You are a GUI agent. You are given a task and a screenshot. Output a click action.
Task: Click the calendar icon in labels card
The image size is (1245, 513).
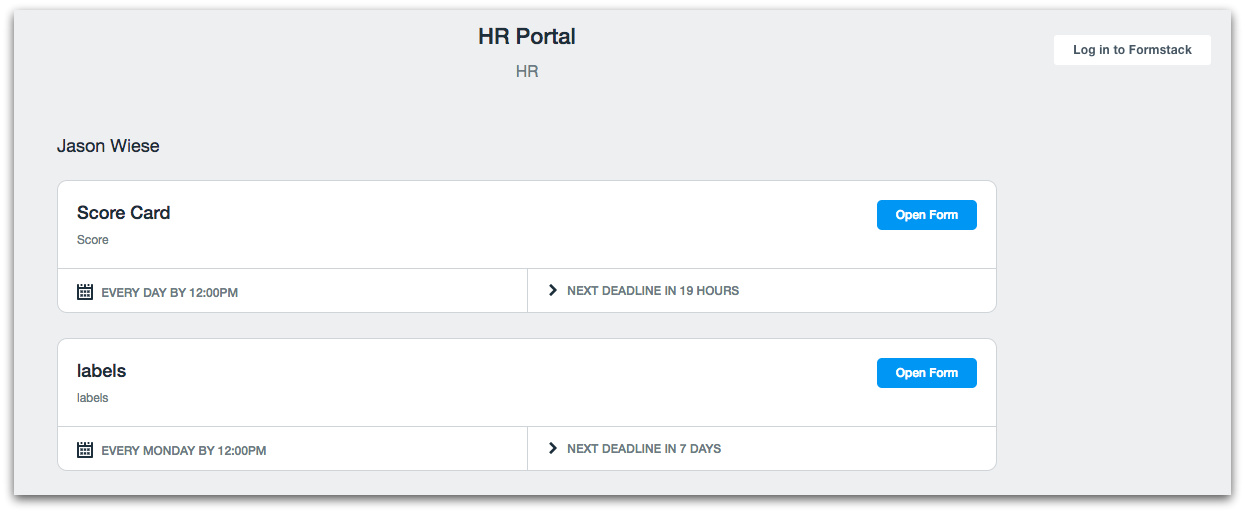pyautogui.click(x=85, y=450)
